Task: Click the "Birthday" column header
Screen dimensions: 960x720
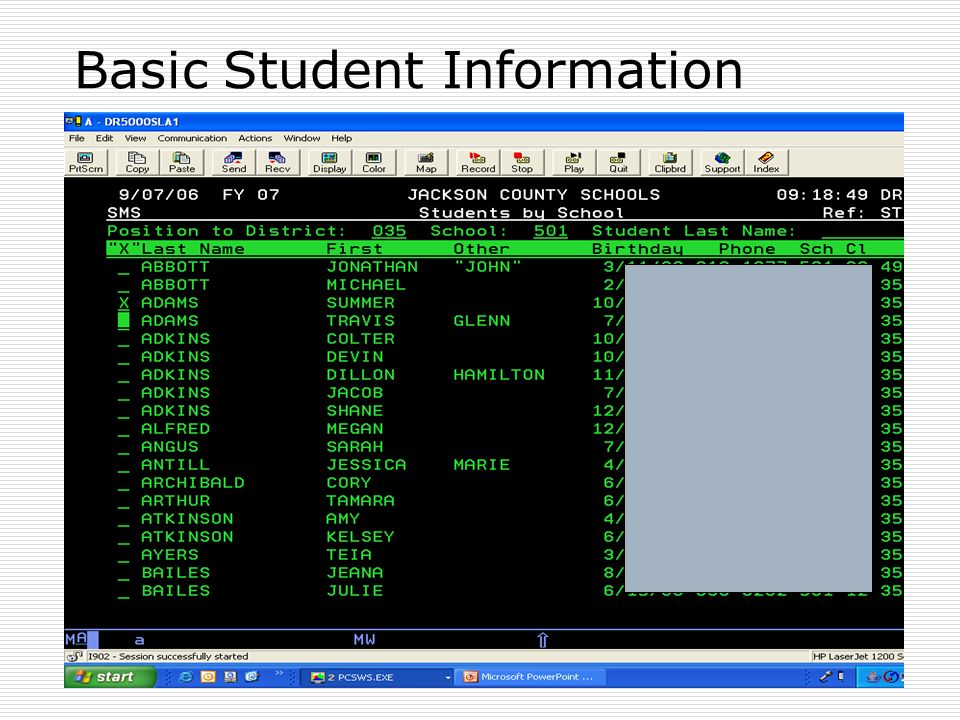Action: [x=637, y=249]
